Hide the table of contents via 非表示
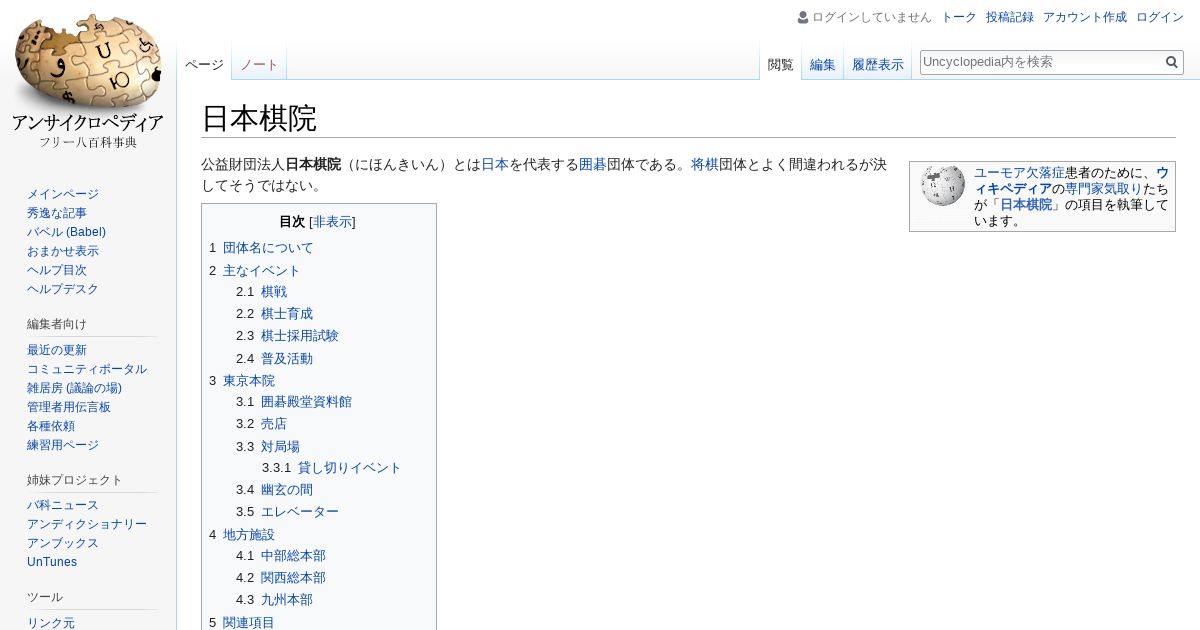This screenshot has height=630, width=1200. point(332,222)
